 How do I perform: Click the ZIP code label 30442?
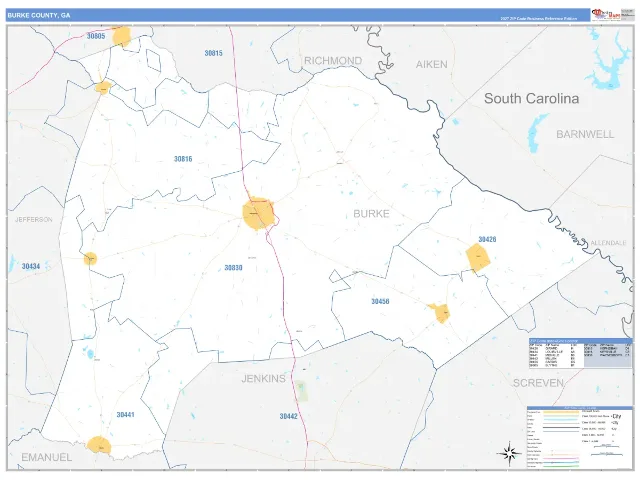pyautogui.click(x=289, y=416)
